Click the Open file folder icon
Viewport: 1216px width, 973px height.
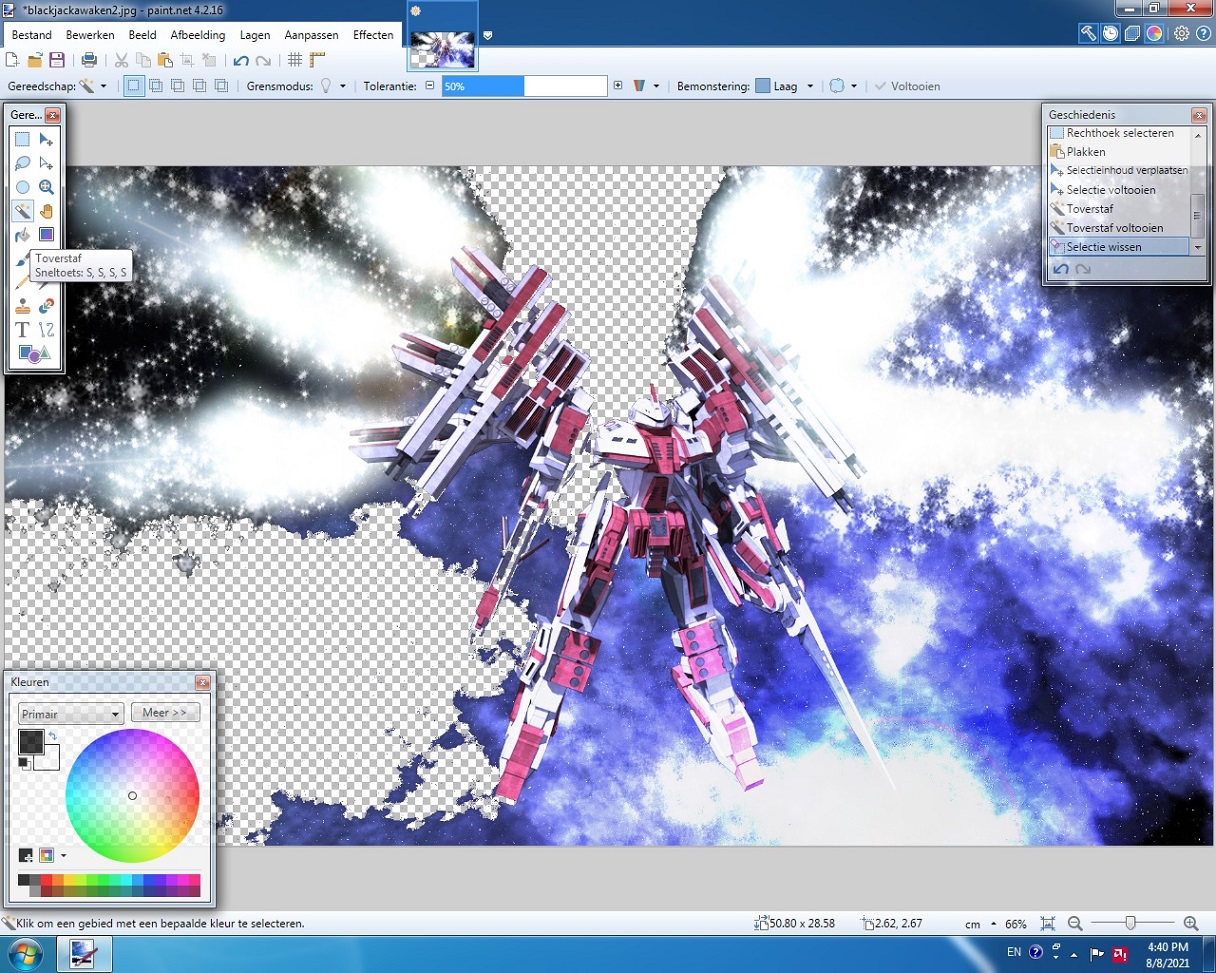pyautogui.click(x=35, y=60)
